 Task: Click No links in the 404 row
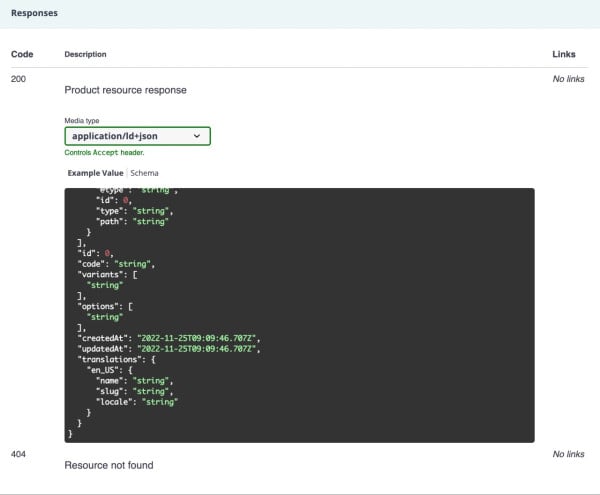(x=568, y=454)
